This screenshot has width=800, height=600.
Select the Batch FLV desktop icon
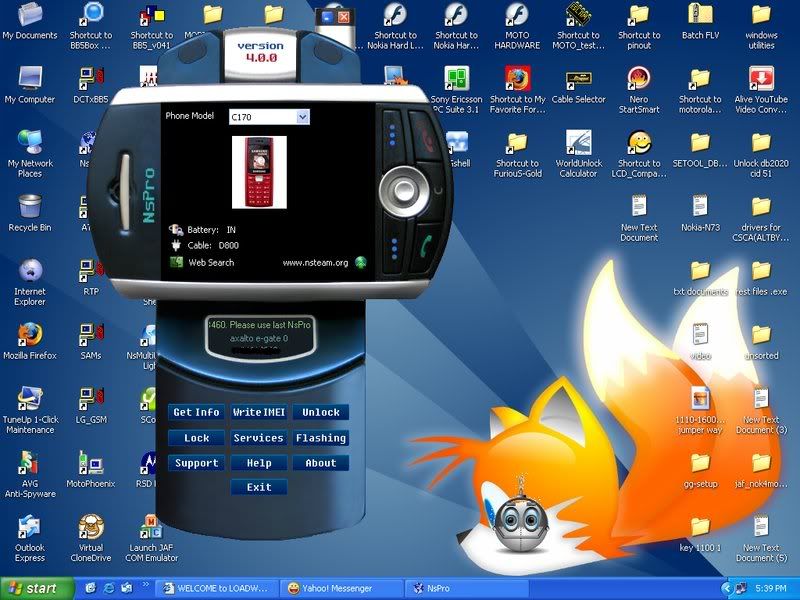[x=700, y=21]
